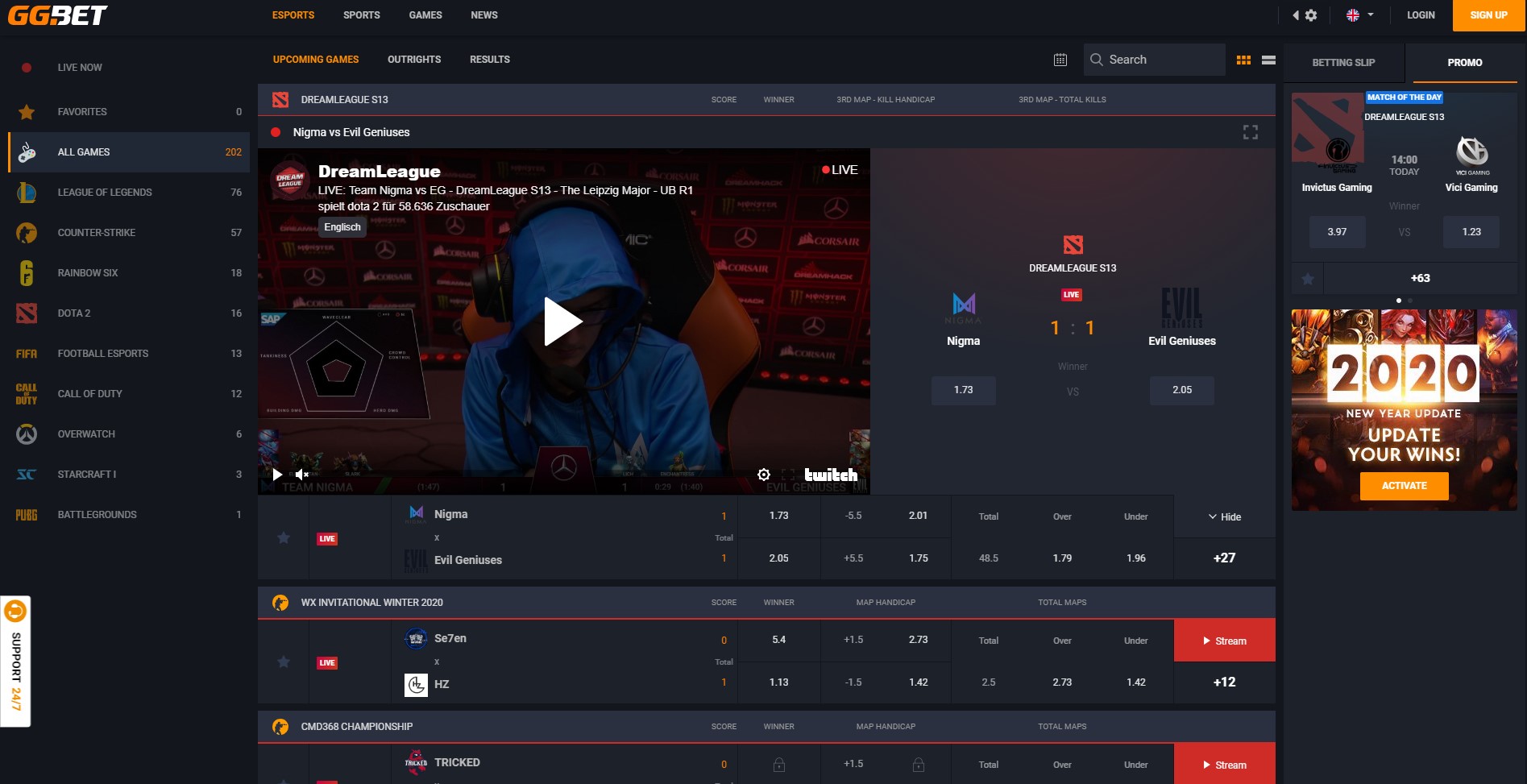Open the Esports top menu
Viewport: 1527px width, 784px height.
tap(293, 15)
